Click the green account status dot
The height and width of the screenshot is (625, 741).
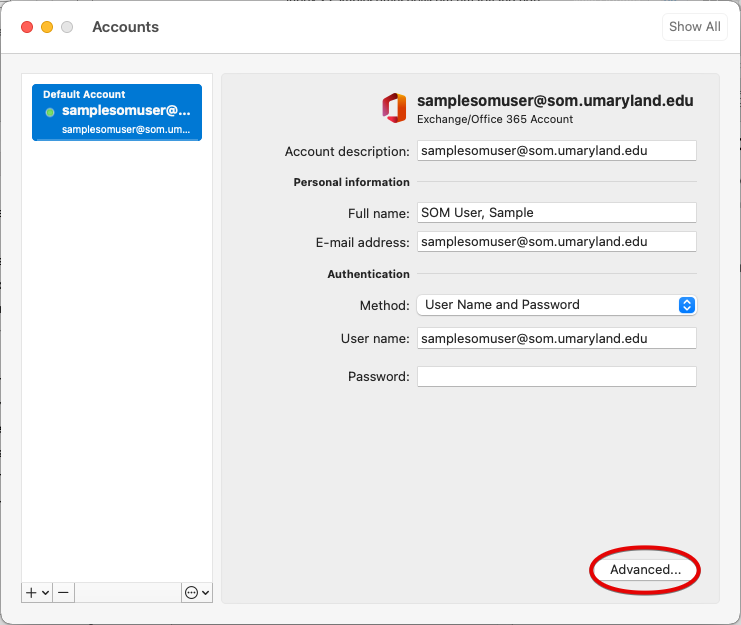[50, 112]
